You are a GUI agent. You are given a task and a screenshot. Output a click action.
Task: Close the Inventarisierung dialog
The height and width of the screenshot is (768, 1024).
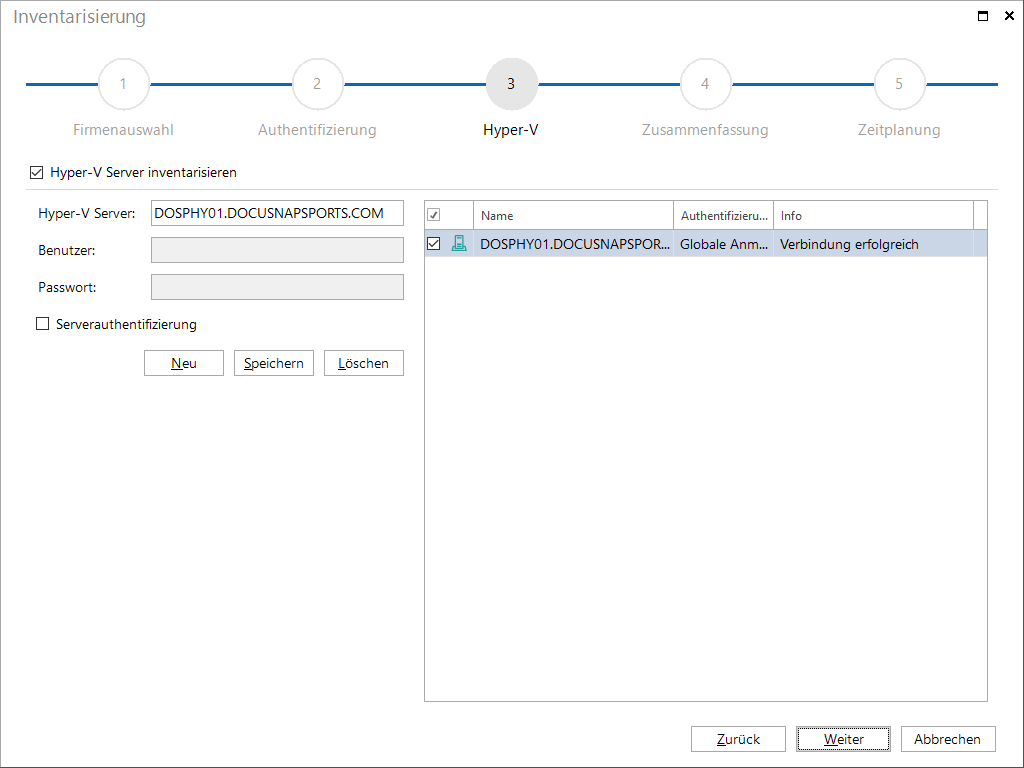point(1009,16)
